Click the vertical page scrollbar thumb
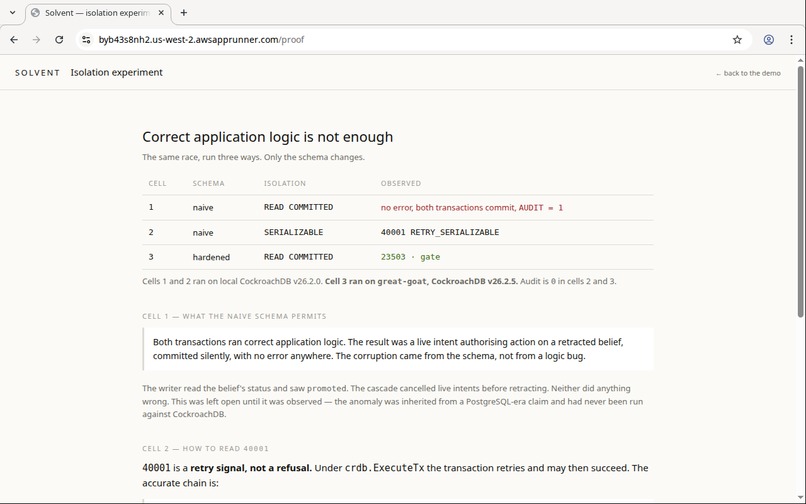 pyautogui.click(x=801, y=191)
